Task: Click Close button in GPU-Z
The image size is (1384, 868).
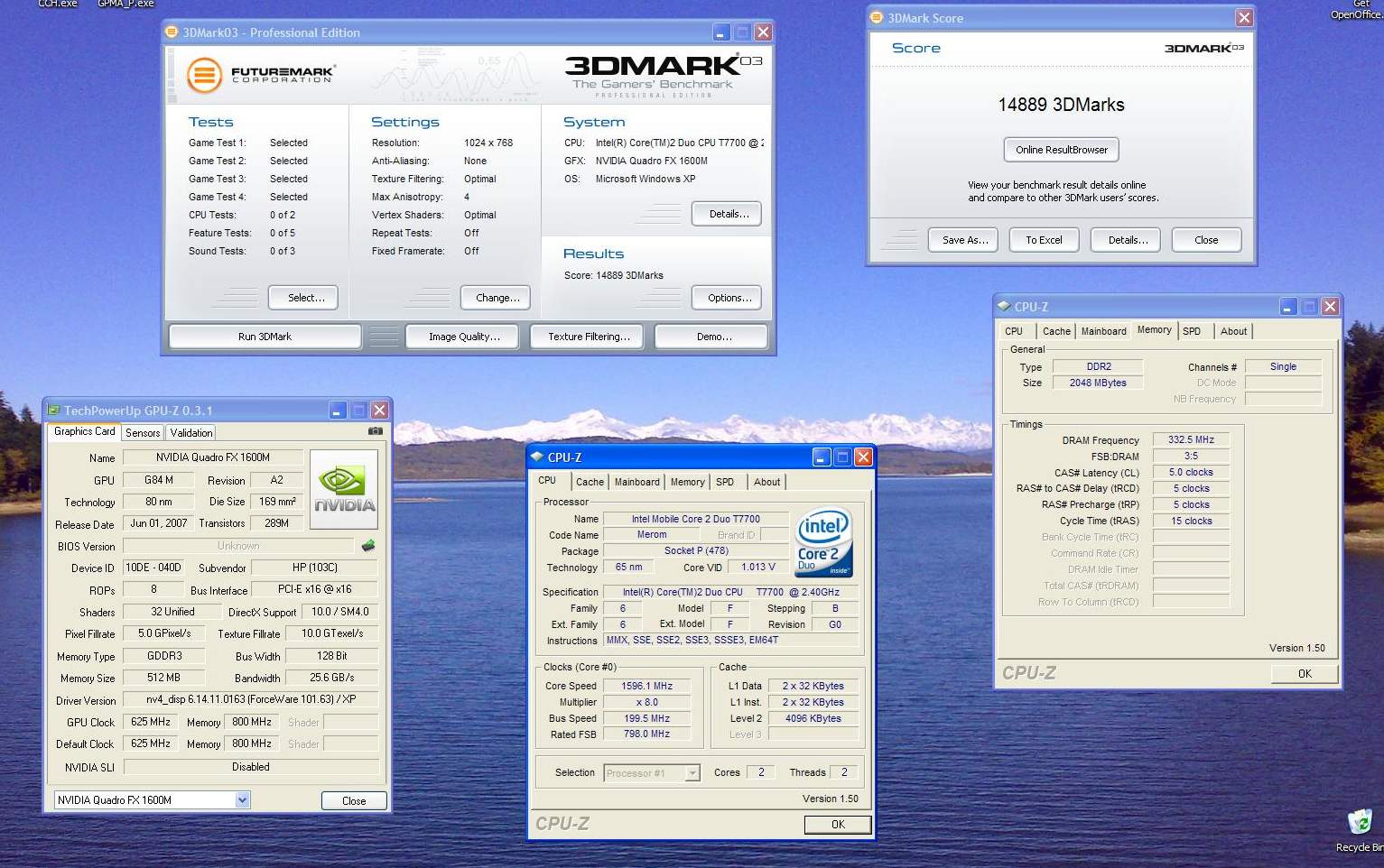Action: tap(354, 800)
